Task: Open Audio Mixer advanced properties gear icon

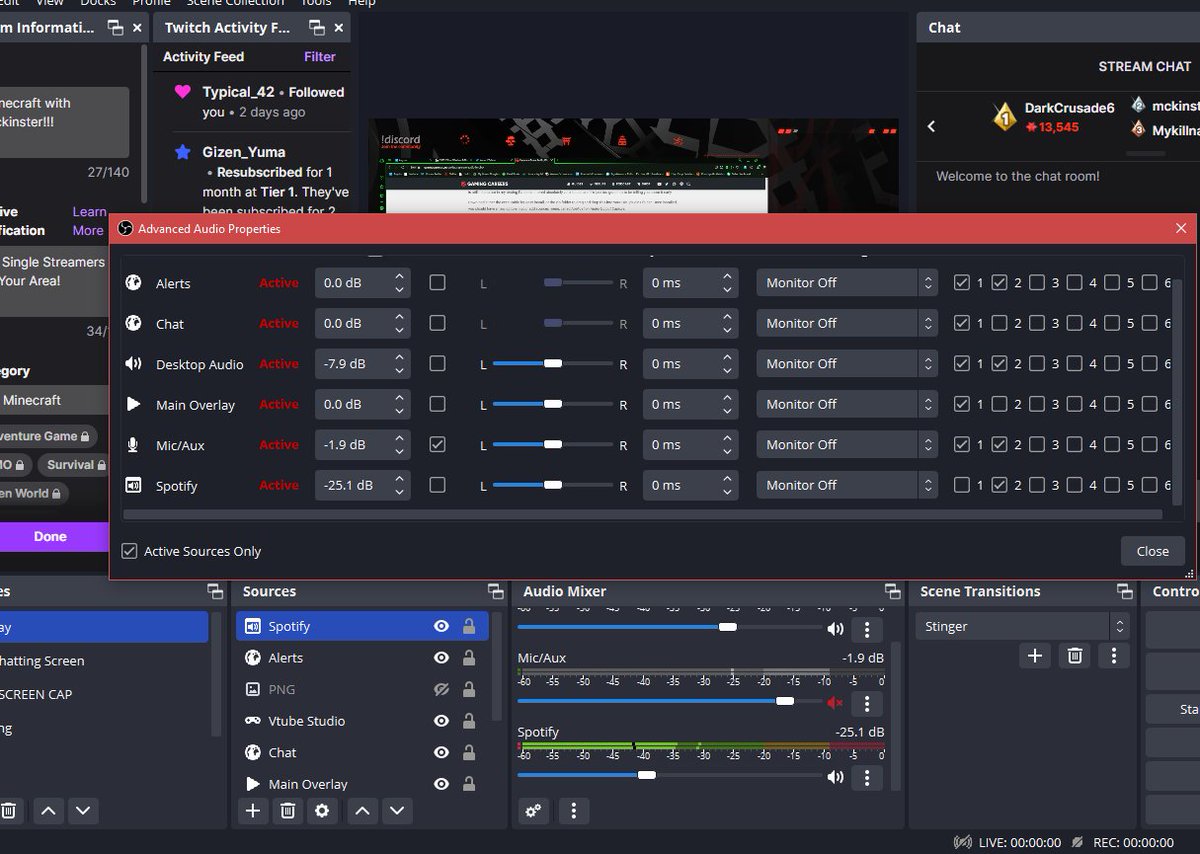Action: (x=534, y=811)
